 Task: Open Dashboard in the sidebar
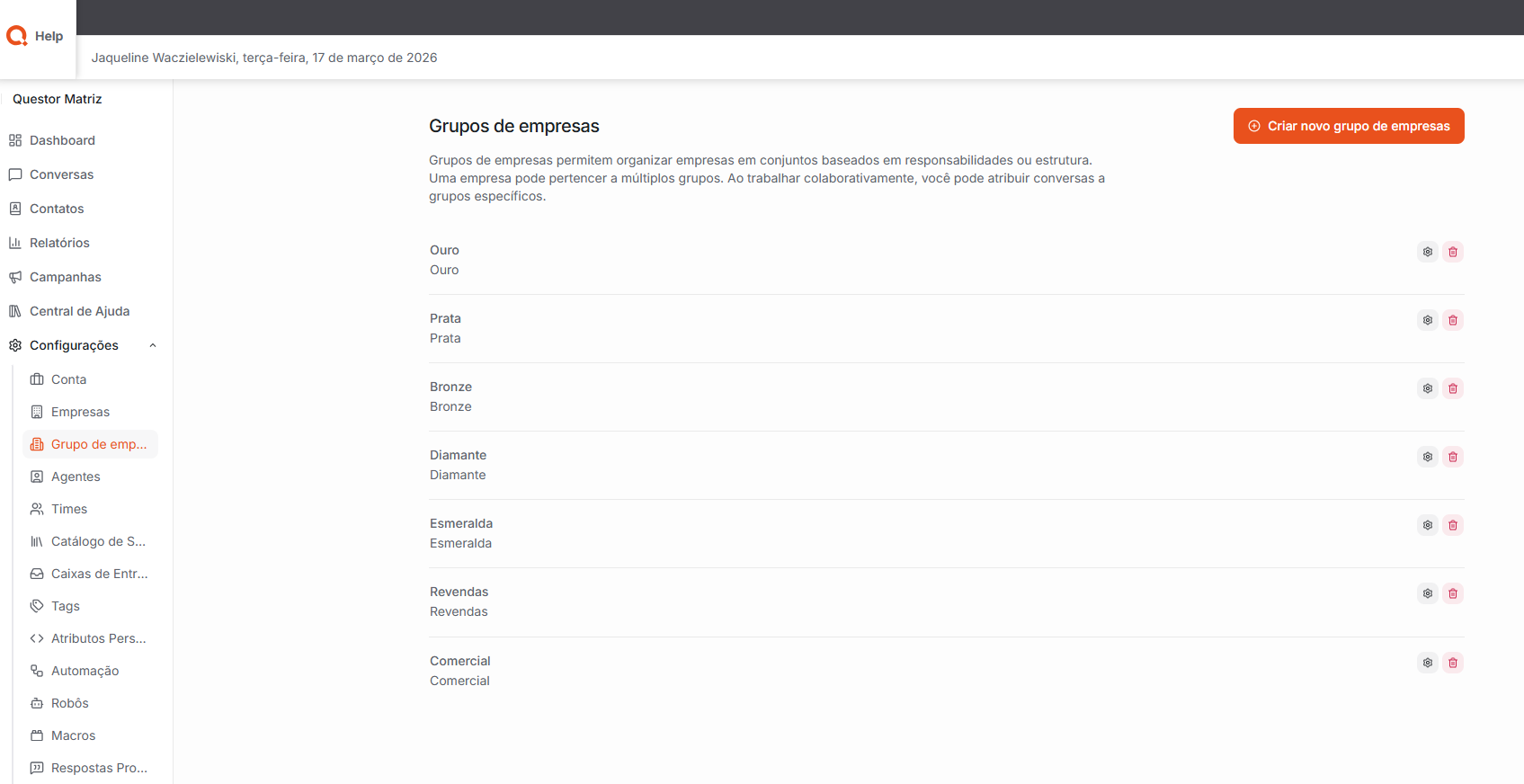tap(62, 140)
